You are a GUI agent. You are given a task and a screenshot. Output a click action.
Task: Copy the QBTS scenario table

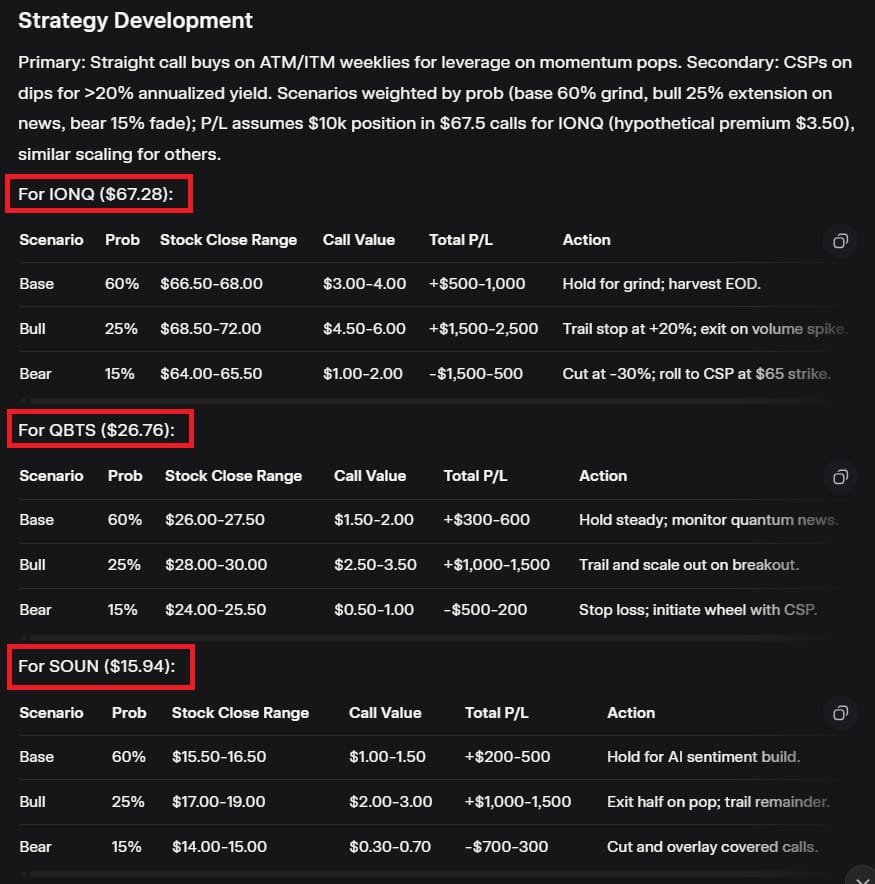pyautogui.click(x=840, y=477)
